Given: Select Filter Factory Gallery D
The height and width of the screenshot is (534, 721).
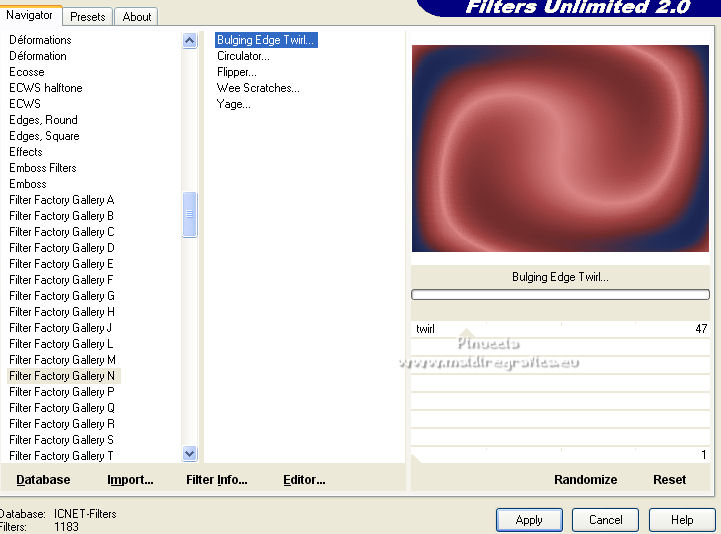Looking at the screenshot, I should (x=62, y=248).
